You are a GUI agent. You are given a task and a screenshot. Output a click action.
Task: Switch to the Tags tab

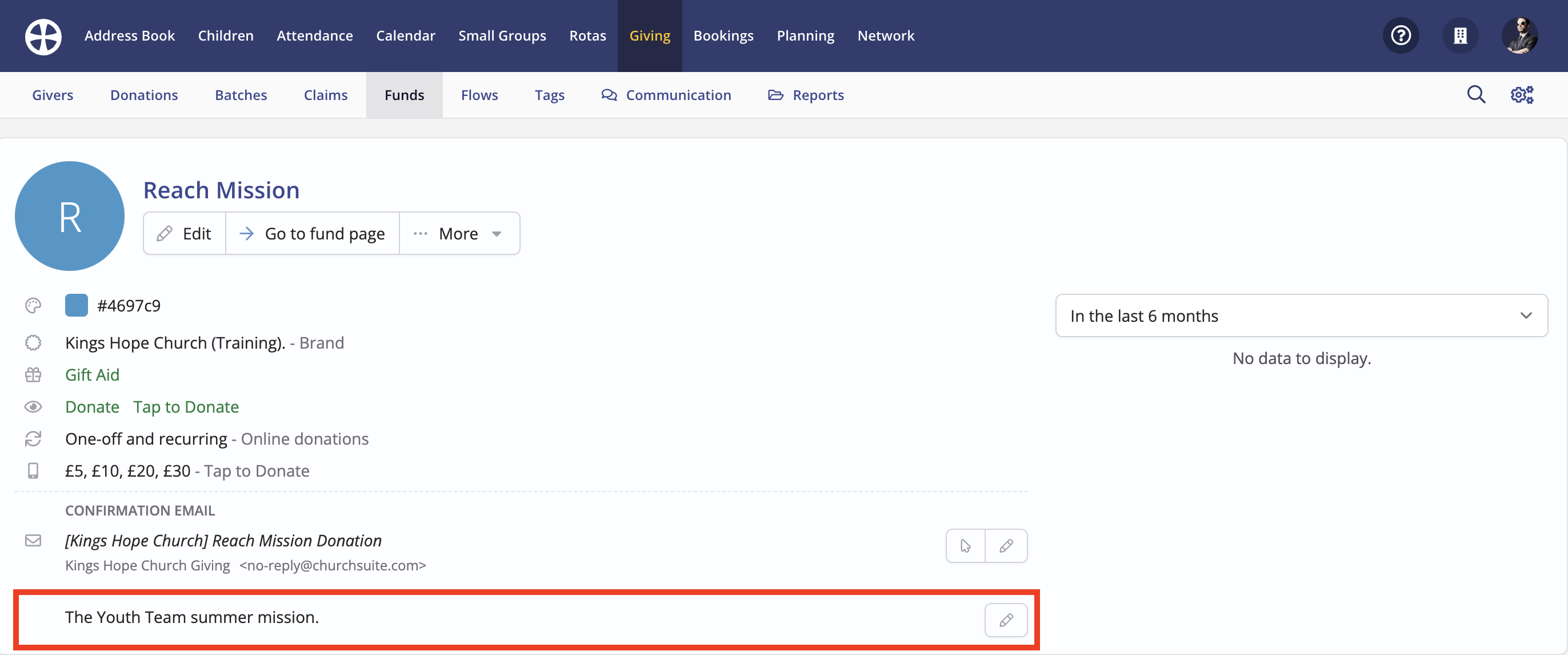pyautogui.click(x=550, y=95)
